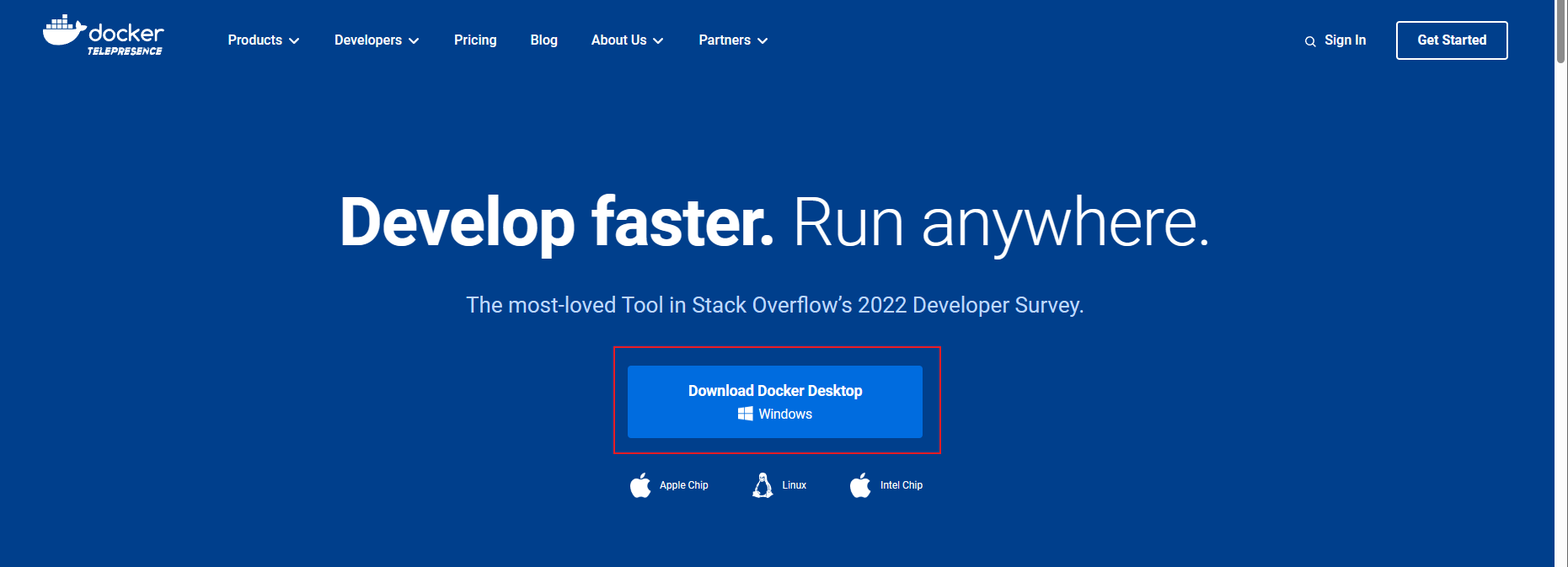Viewport: 1568px width, 567px height.
Task: Open the Partners menu
Action: point(733,40)
